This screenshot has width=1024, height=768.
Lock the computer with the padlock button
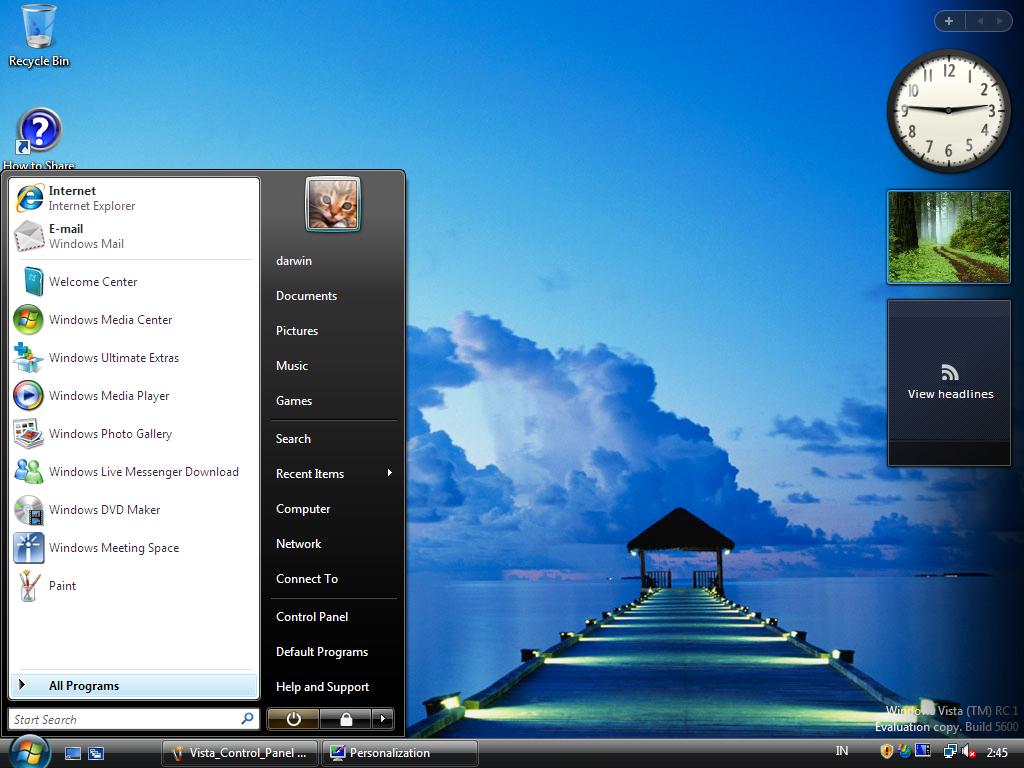[345, 719]
